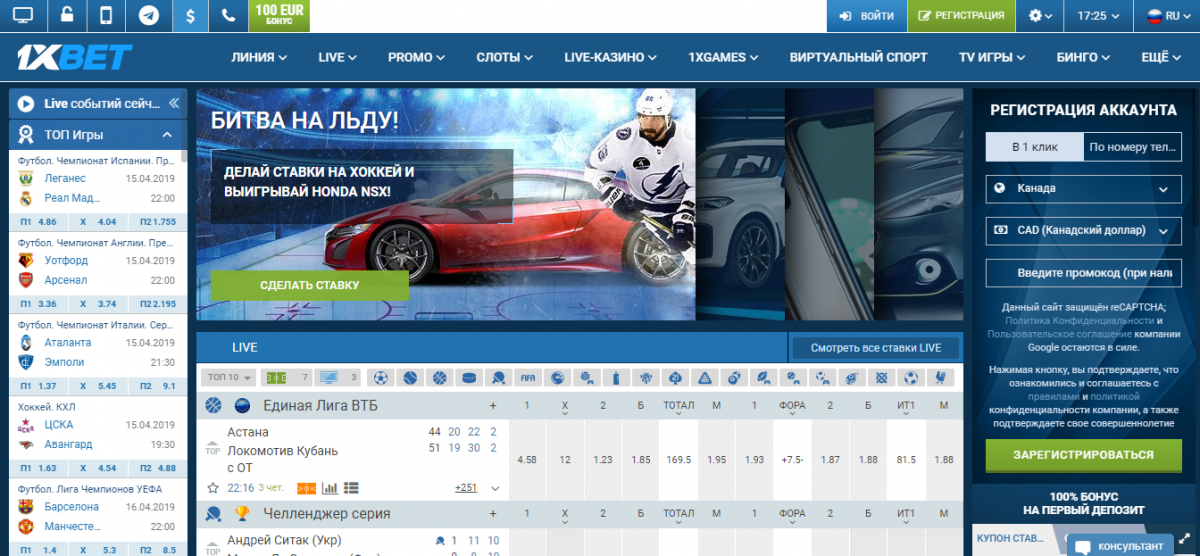Open the ЛИНИЯ menu
Screen dimensions: 1200x556
[259, 57]
